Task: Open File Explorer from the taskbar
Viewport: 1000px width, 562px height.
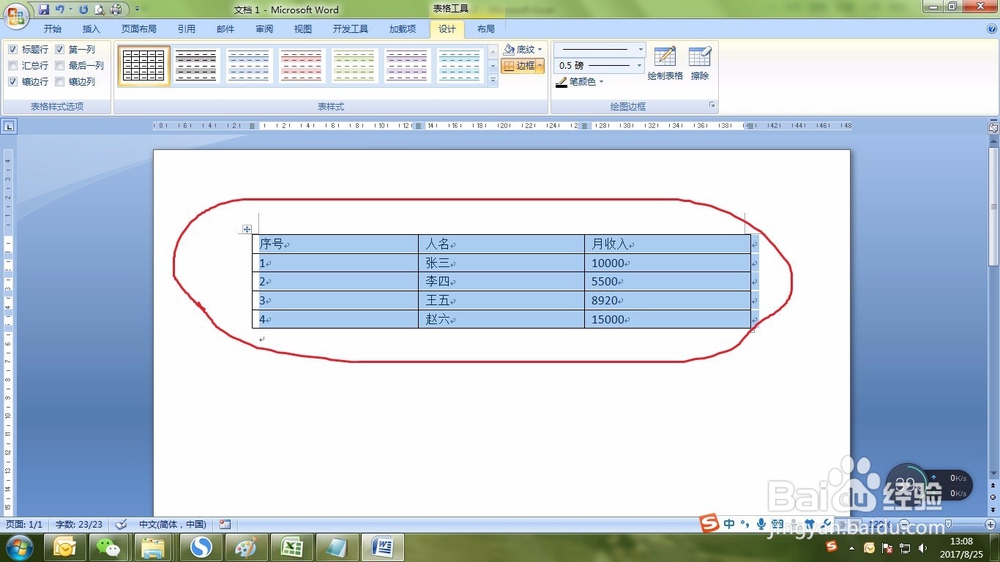Action: (x=153, y=548)
